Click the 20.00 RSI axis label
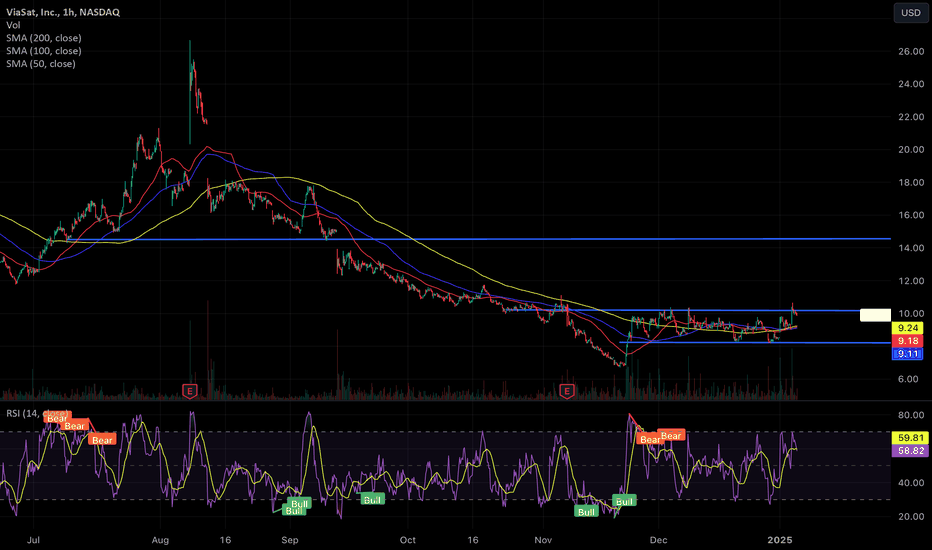This screenshot has height=550, width=932. pos(911,516)
